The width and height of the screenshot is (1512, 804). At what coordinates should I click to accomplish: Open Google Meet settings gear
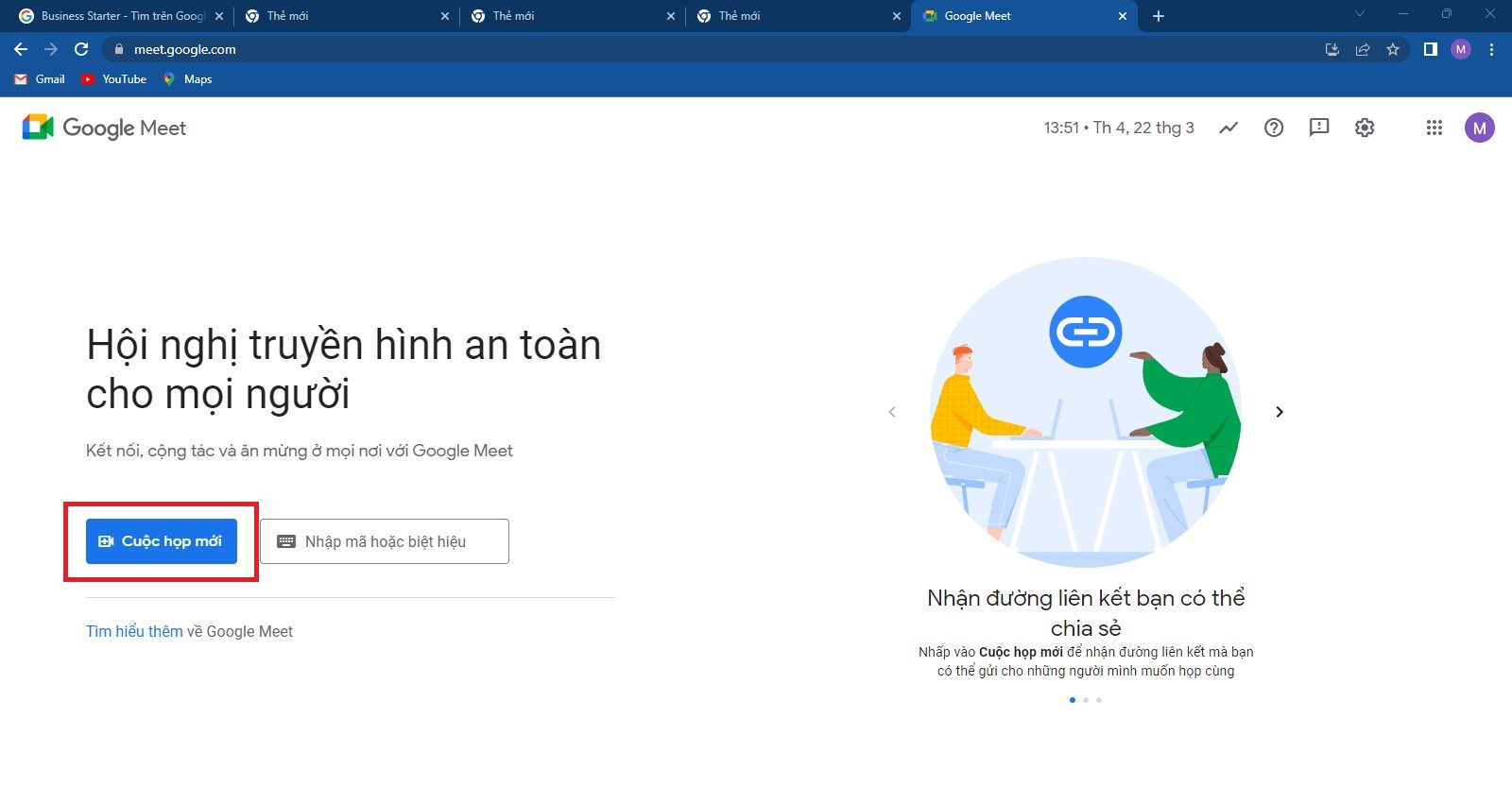tap(1365, 128)
